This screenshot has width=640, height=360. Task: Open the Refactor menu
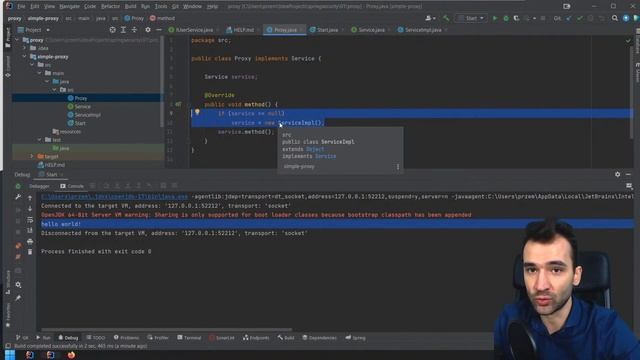(110, 7)
